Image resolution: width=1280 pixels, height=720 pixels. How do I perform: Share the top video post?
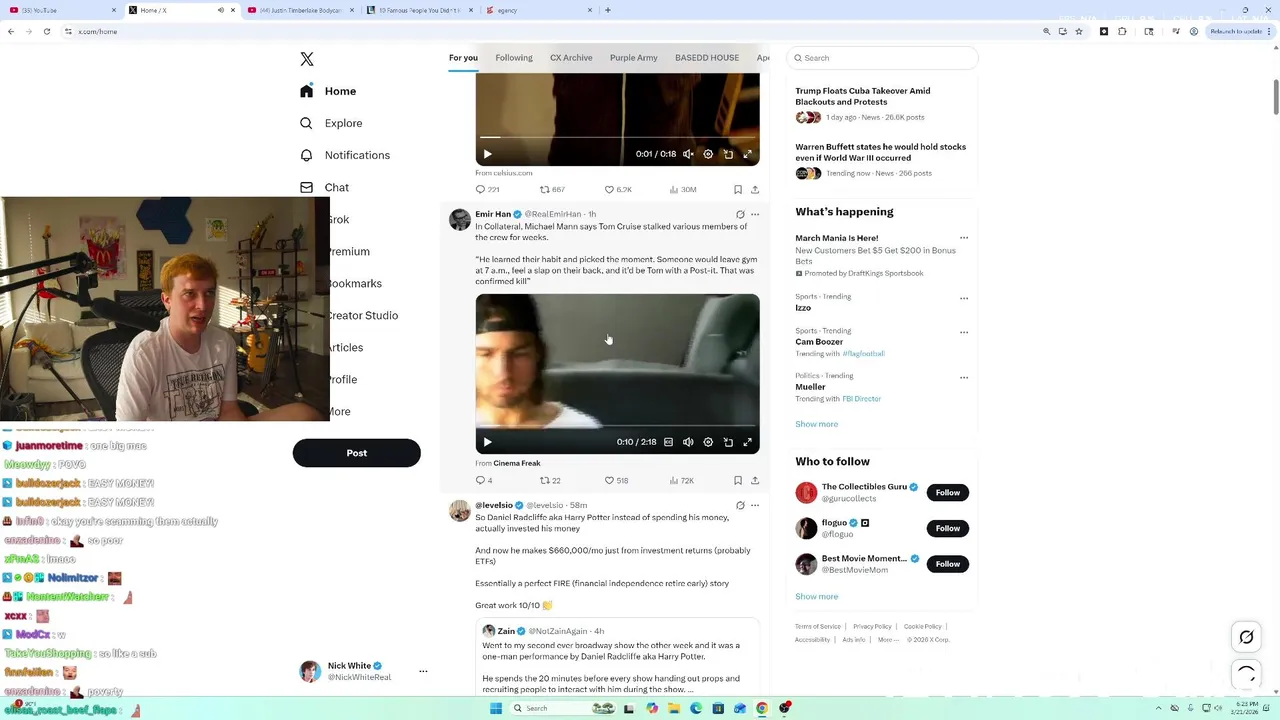pyautogui.click(x=755, y=189)
